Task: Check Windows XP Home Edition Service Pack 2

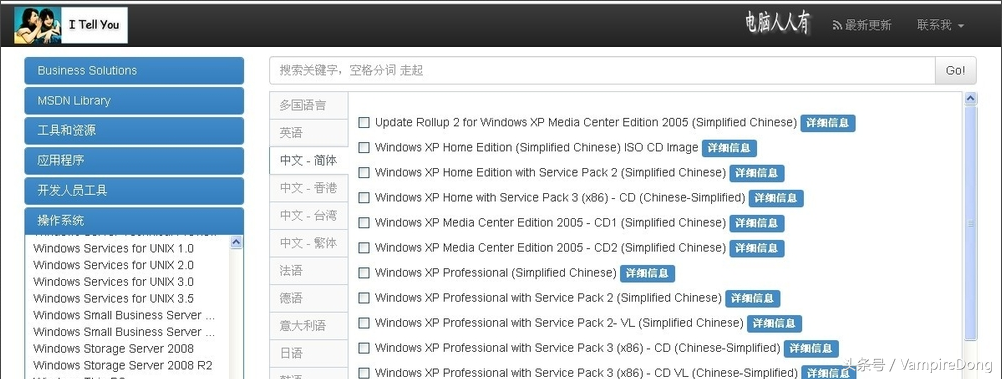Action: pos(364,173)
